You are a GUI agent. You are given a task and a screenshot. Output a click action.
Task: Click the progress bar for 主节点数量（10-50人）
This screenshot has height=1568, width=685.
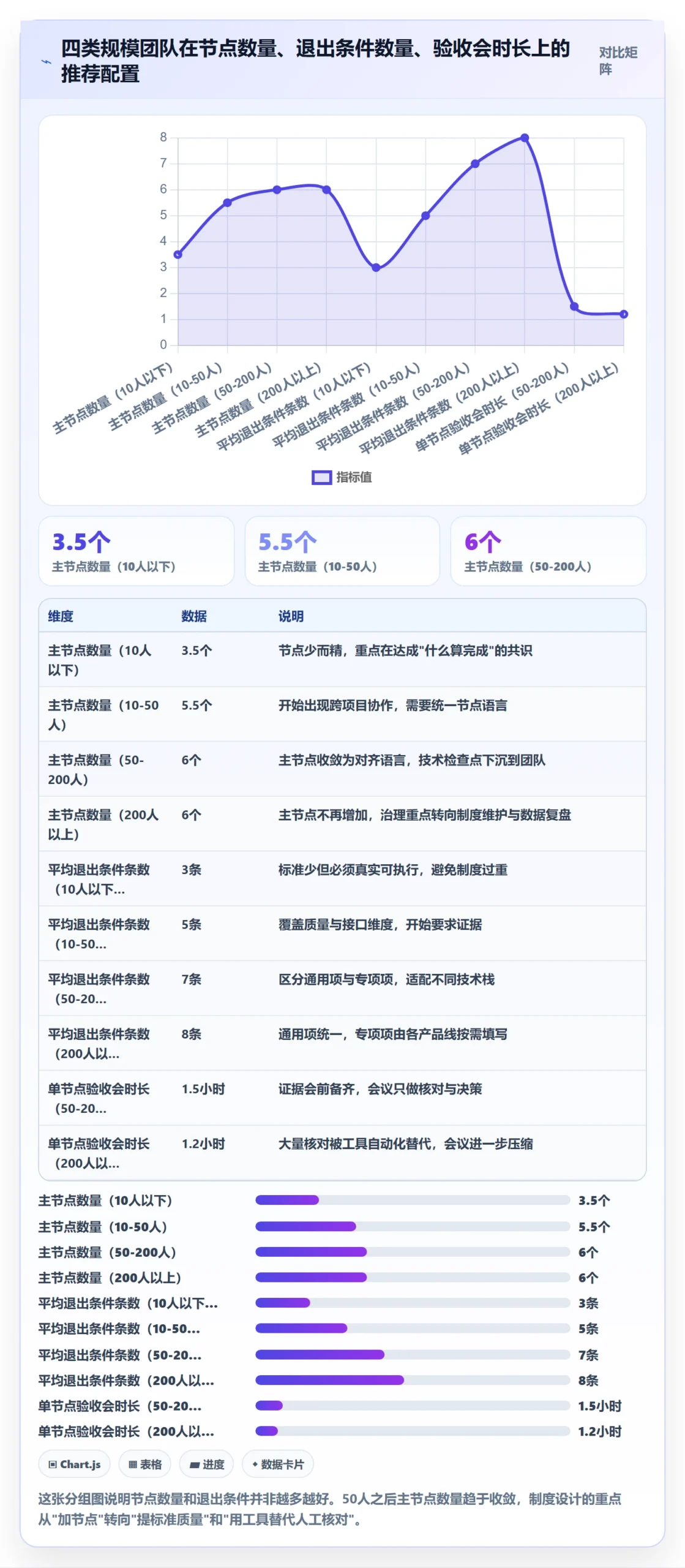coord(413,1227)
